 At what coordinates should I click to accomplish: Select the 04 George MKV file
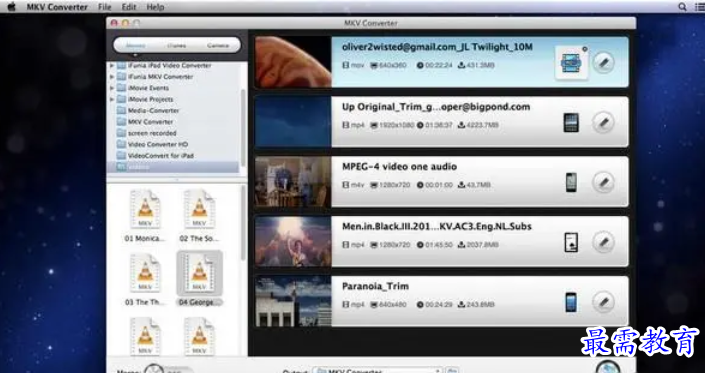[x=199, y=279]
